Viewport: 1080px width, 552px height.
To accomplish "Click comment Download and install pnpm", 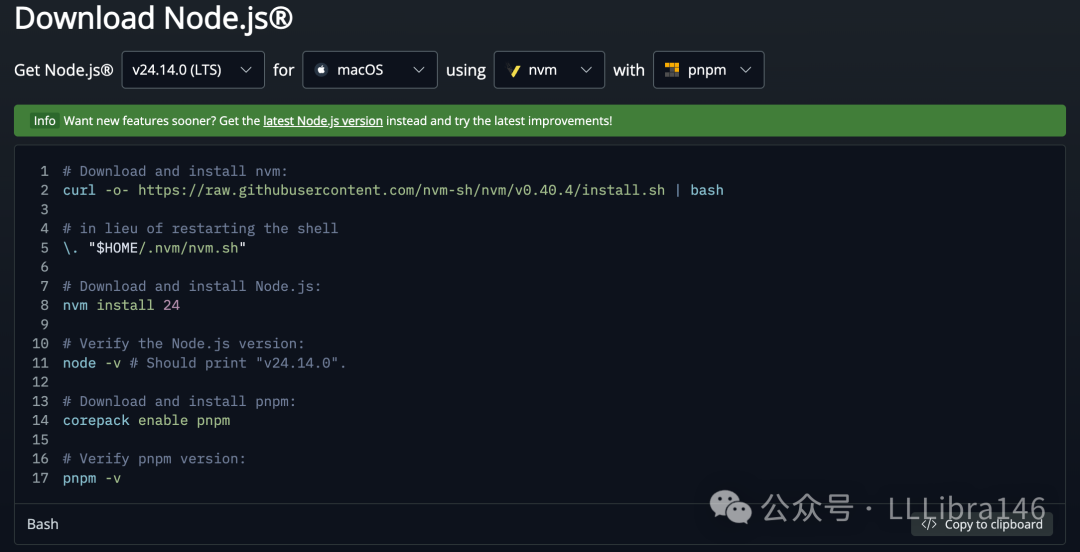I will coord(179,401).
